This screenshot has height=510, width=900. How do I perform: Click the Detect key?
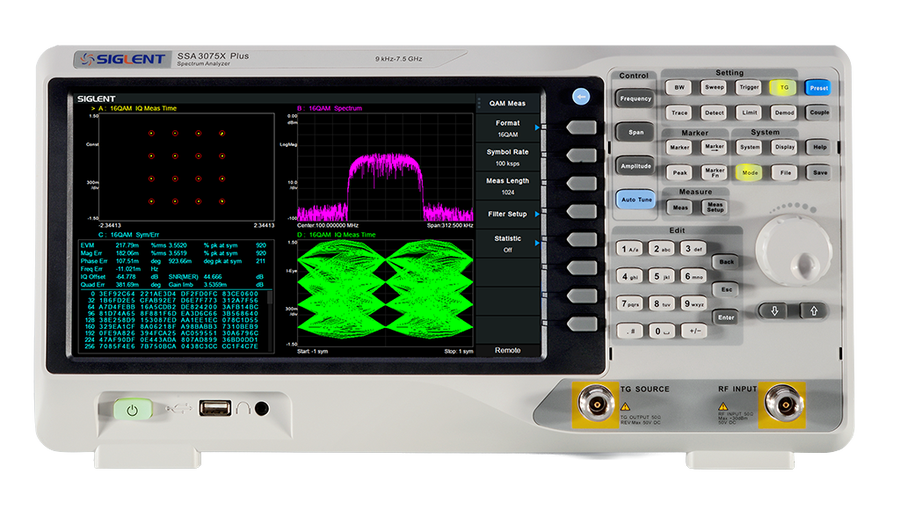714,112
